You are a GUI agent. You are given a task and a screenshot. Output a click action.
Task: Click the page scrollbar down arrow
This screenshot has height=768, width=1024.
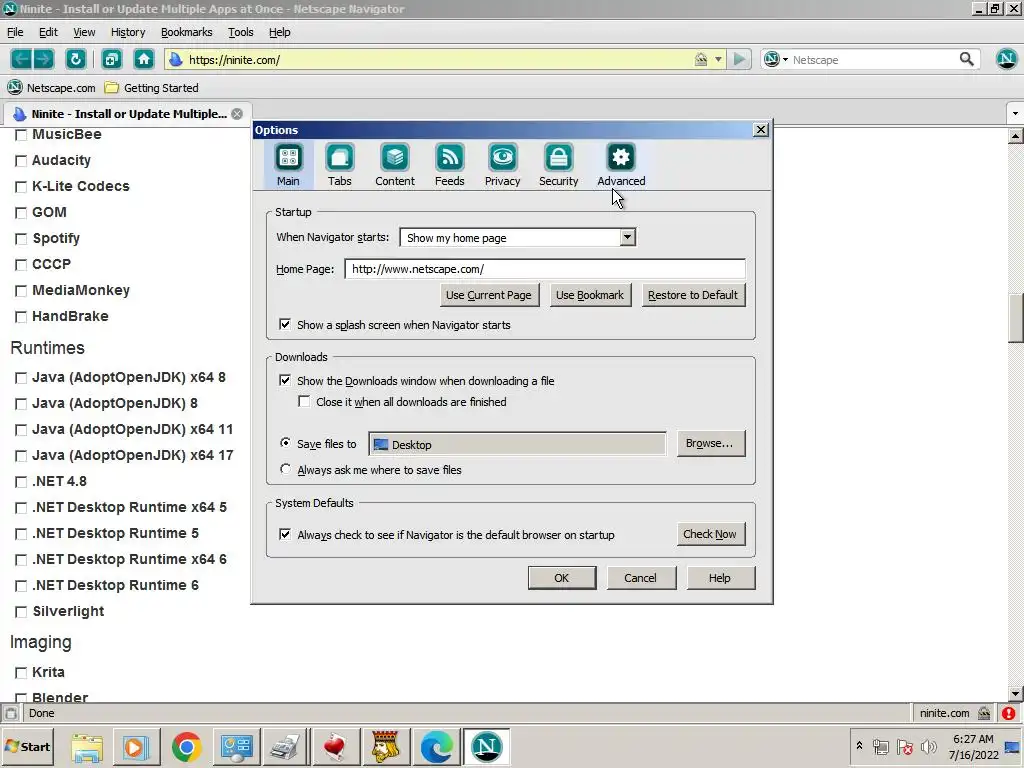(x=1016, y=694)
